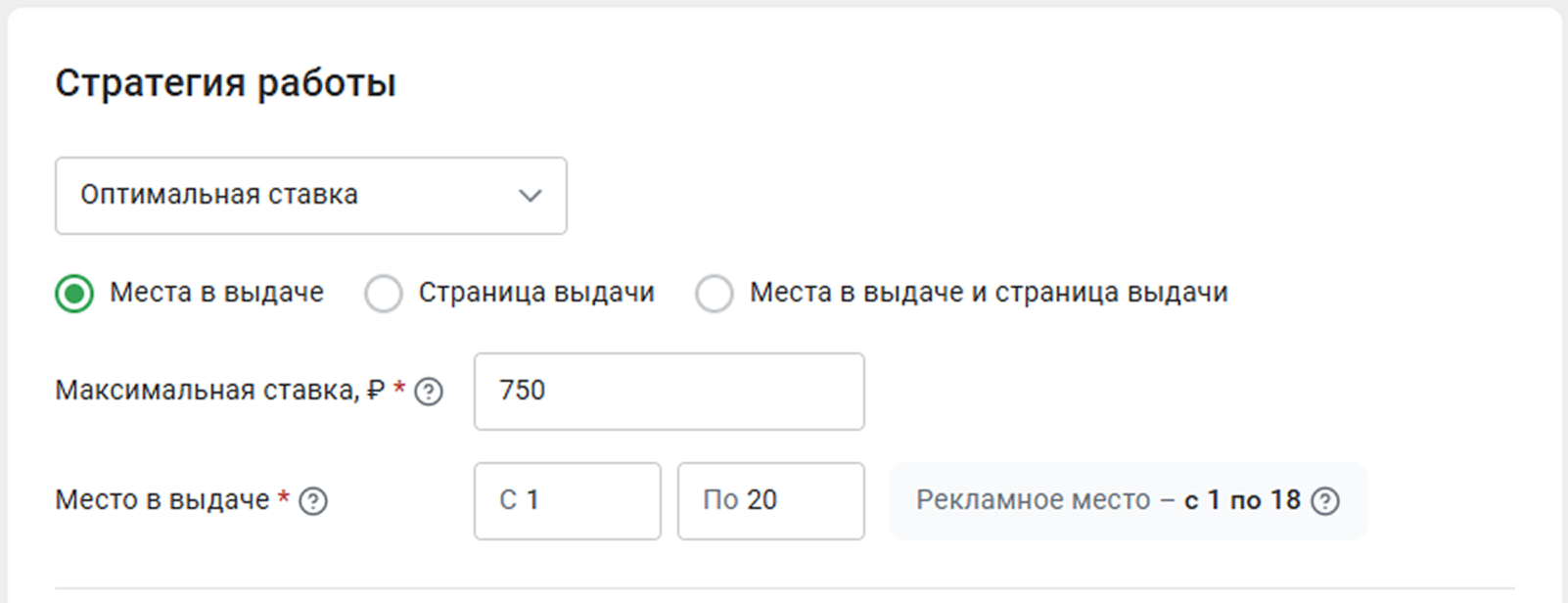This screenshot has width=1568, height=603.
Task: Click the По 20 ending position field
Action: coord(771,501)
